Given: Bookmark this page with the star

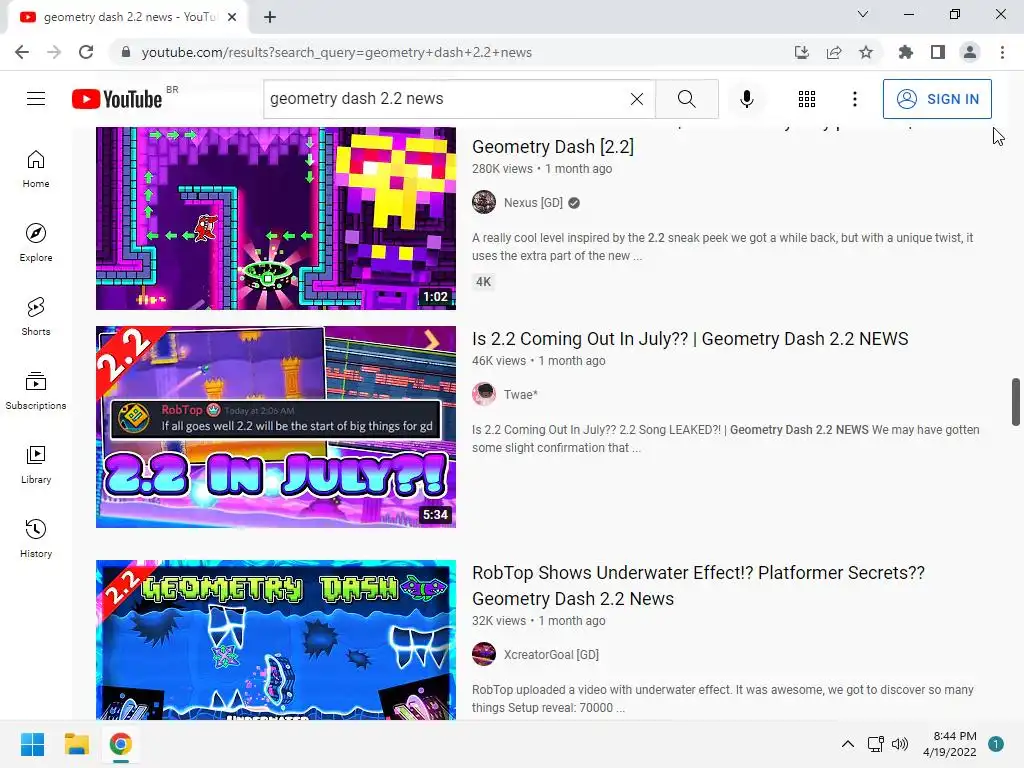Looking at the screenshot, I should click(x=866, y=52).
